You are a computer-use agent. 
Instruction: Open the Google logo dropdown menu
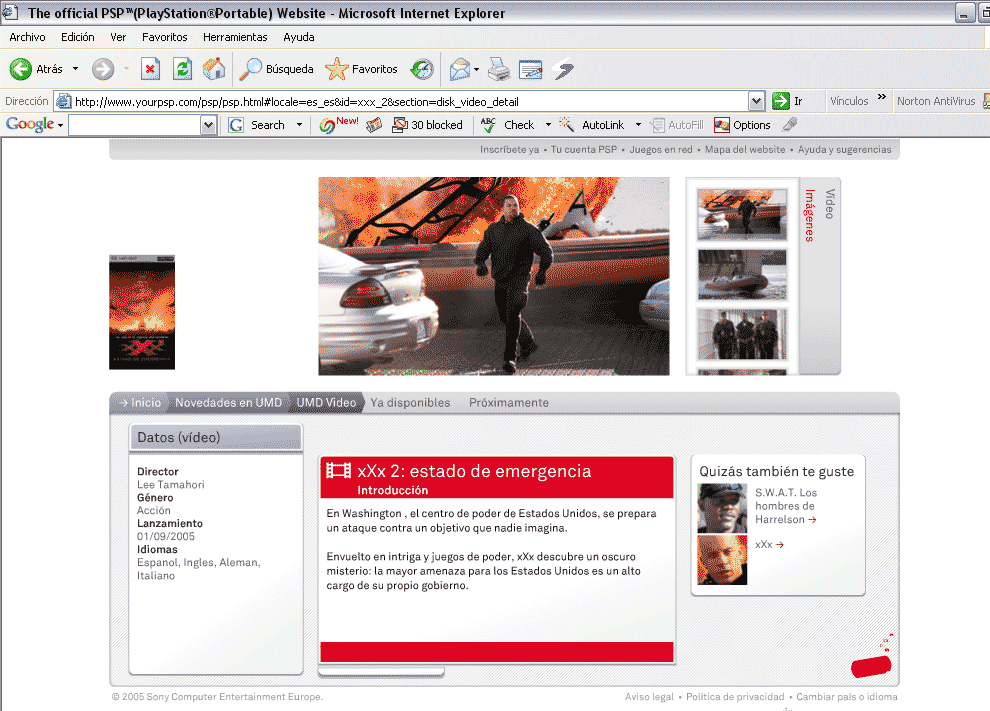point(34,124)
